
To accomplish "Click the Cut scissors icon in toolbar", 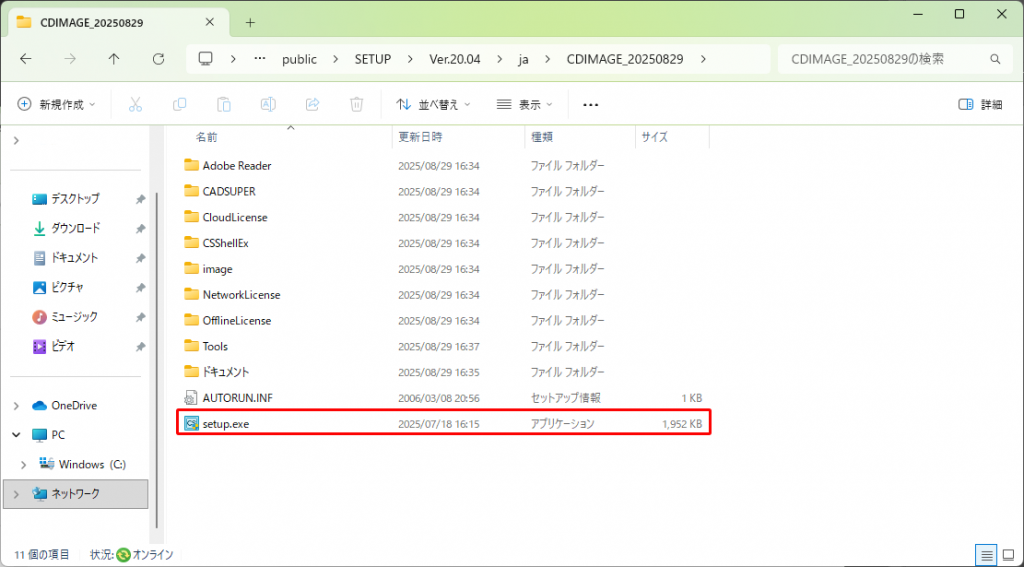I will click(135, 104).
